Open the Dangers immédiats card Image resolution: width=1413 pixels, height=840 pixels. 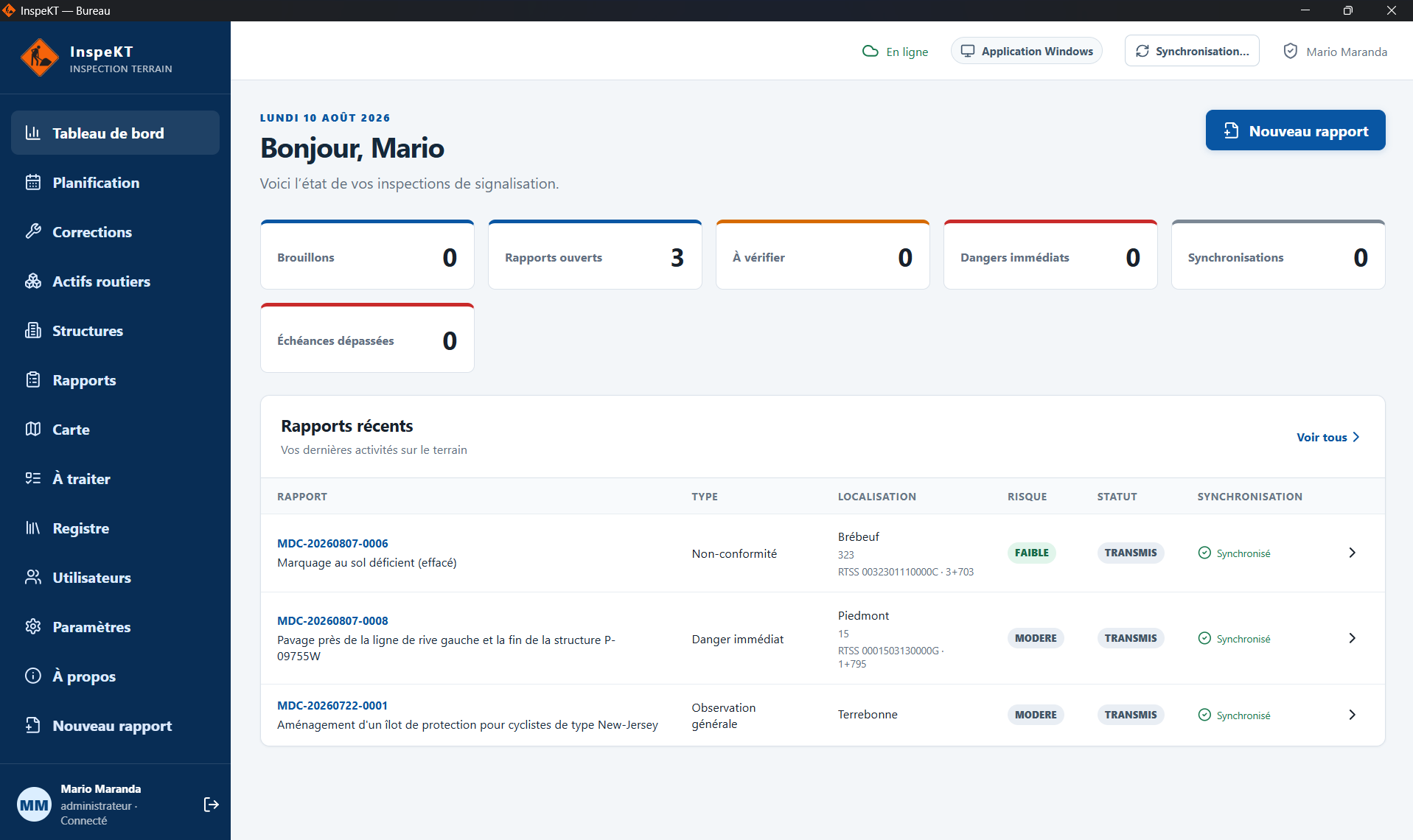tap(1050, 255)
